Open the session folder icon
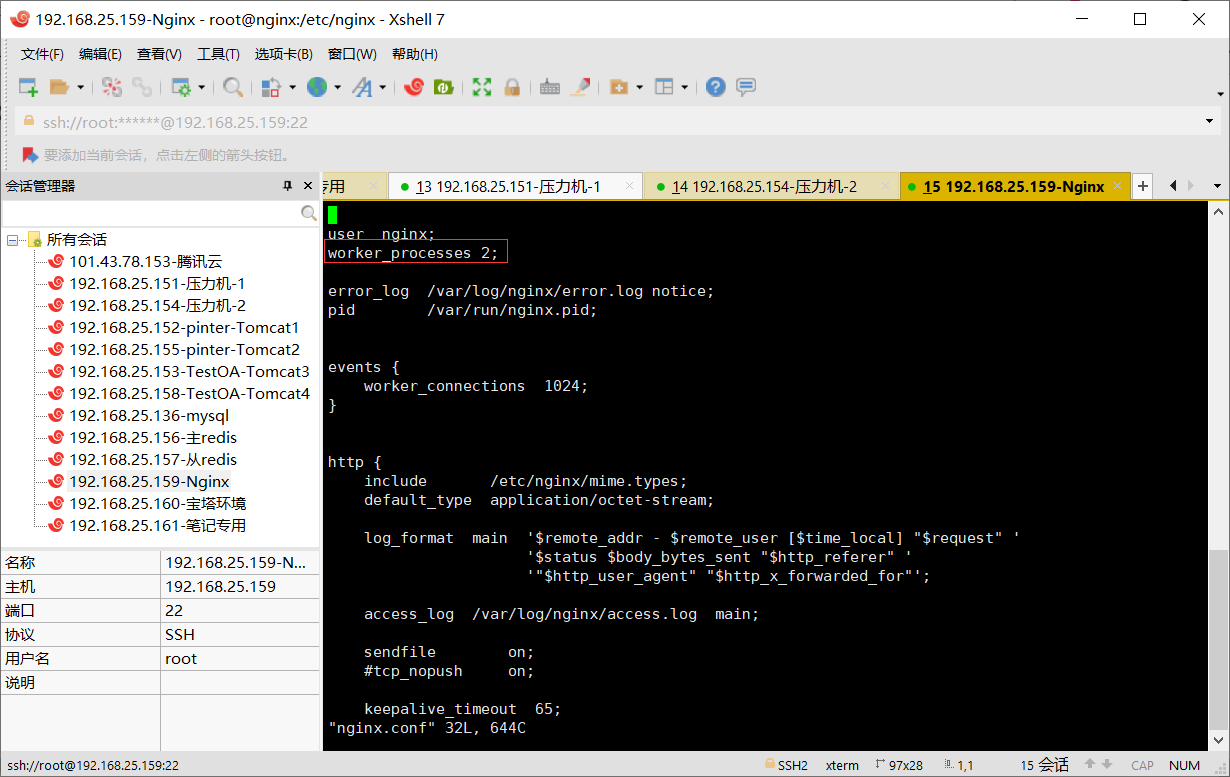 tap(60, 87)
